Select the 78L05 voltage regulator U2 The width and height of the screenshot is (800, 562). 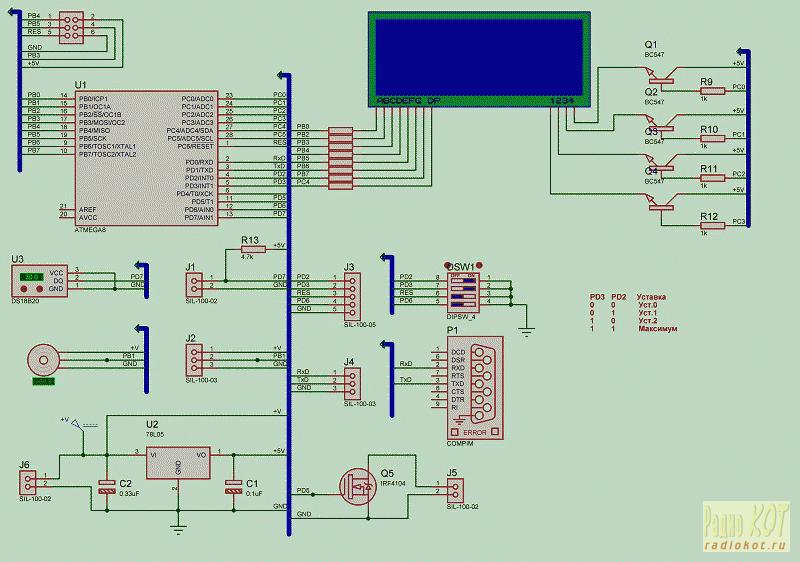coord(178,463)
